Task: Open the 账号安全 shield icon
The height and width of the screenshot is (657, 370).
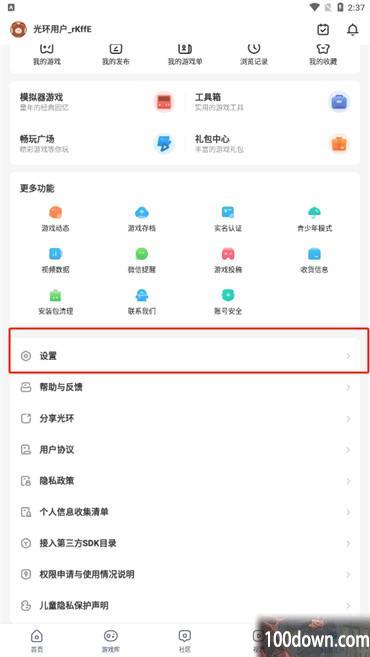Action: 228,295
